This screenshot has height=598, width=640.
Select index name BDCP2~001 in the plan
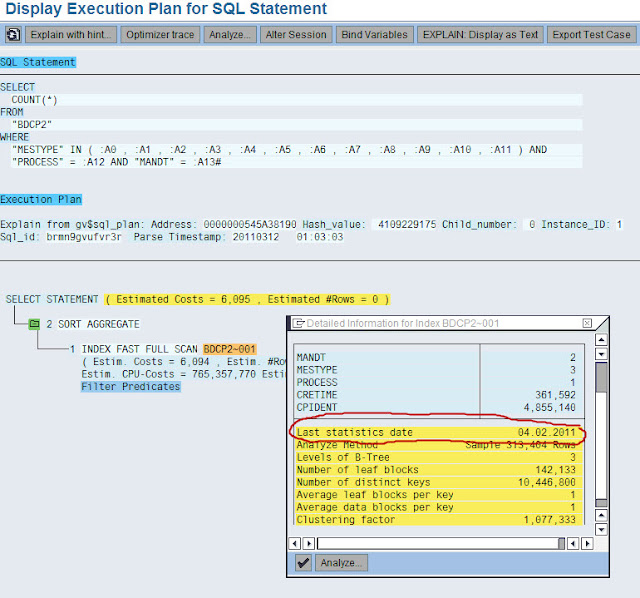click(x=229, y=349)
